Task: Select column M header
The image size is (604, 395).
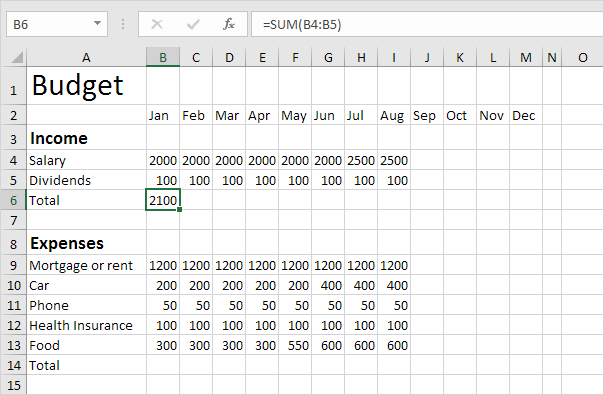Action: [526, 57]
